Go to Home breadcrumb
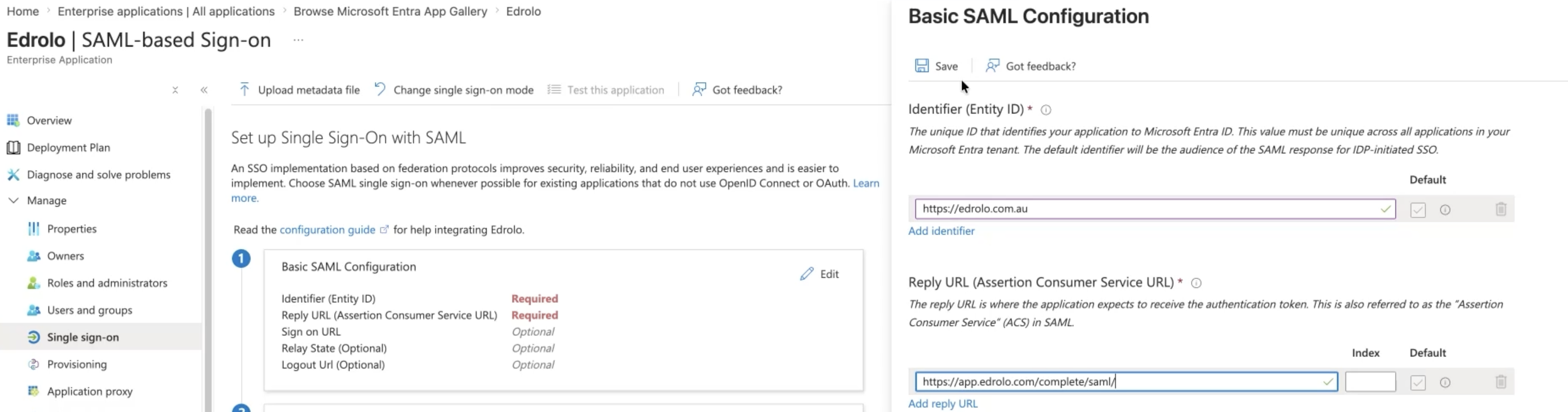The height and width of the screenshot is (412, 1568). 23,11
